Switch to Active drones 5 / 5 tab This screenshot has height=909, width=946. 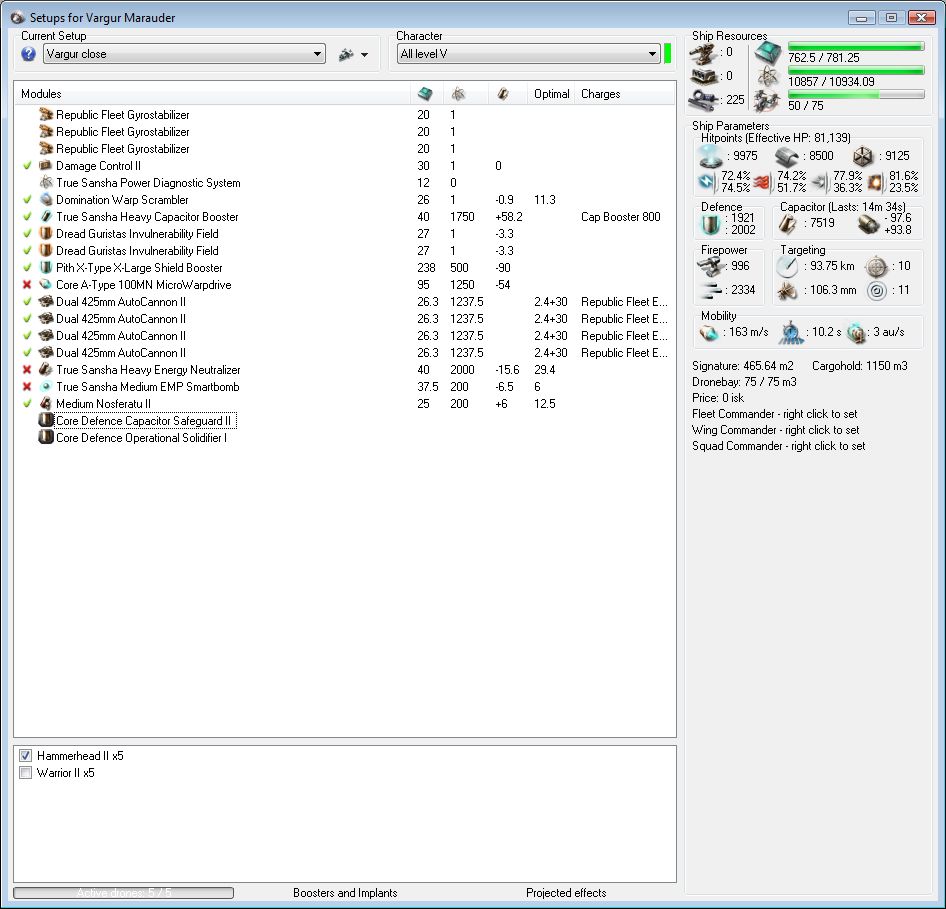[124, 892]
